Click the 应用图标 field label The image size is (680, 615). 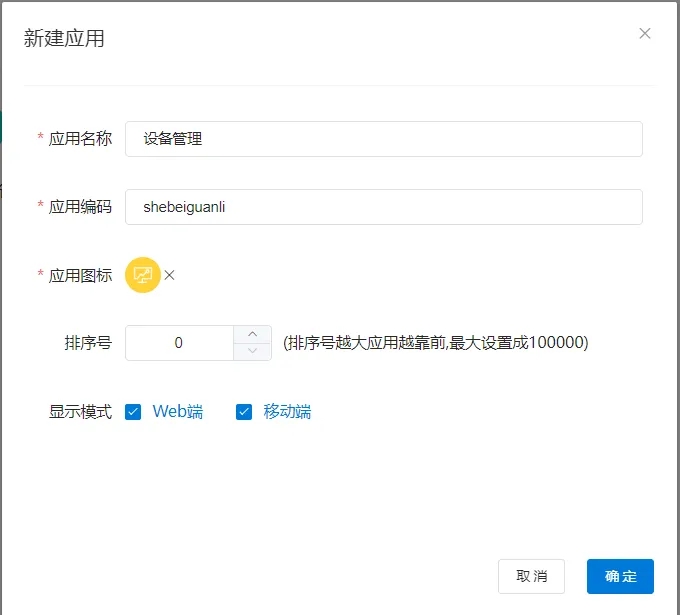pos(80,275)
